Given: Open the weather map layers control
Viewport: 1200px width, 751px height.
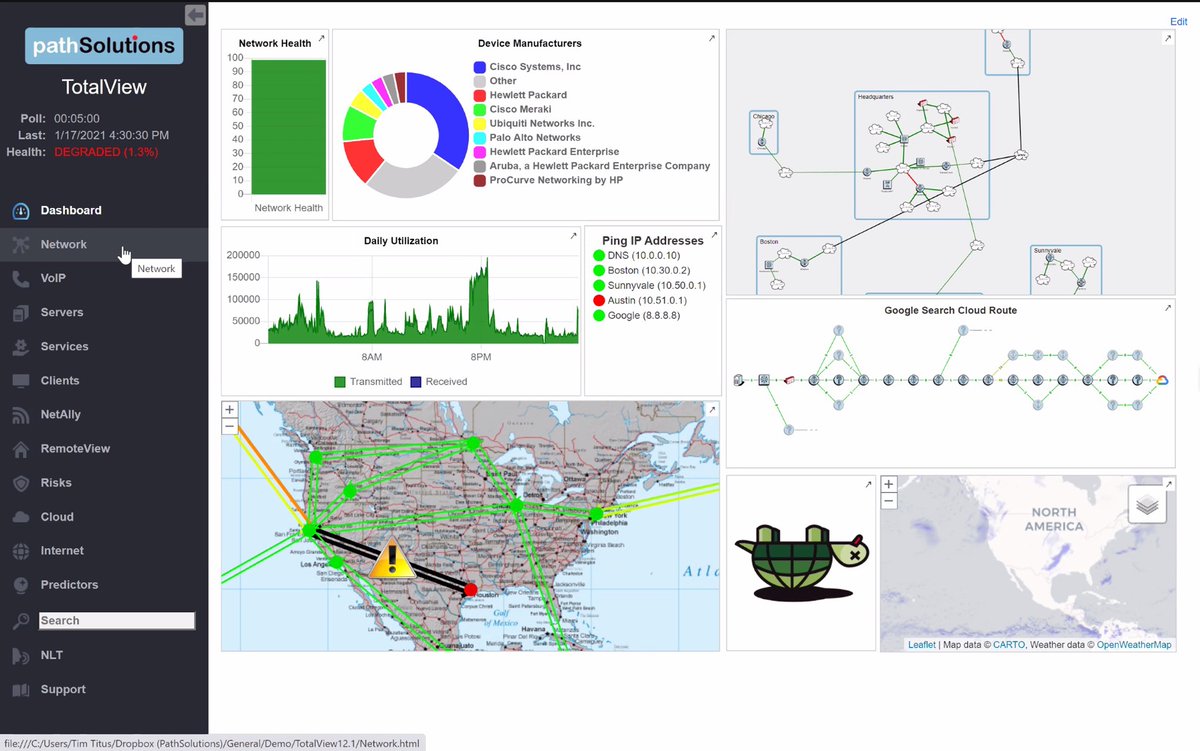Looking at the screenshot, I should (x=1147, y=505).
